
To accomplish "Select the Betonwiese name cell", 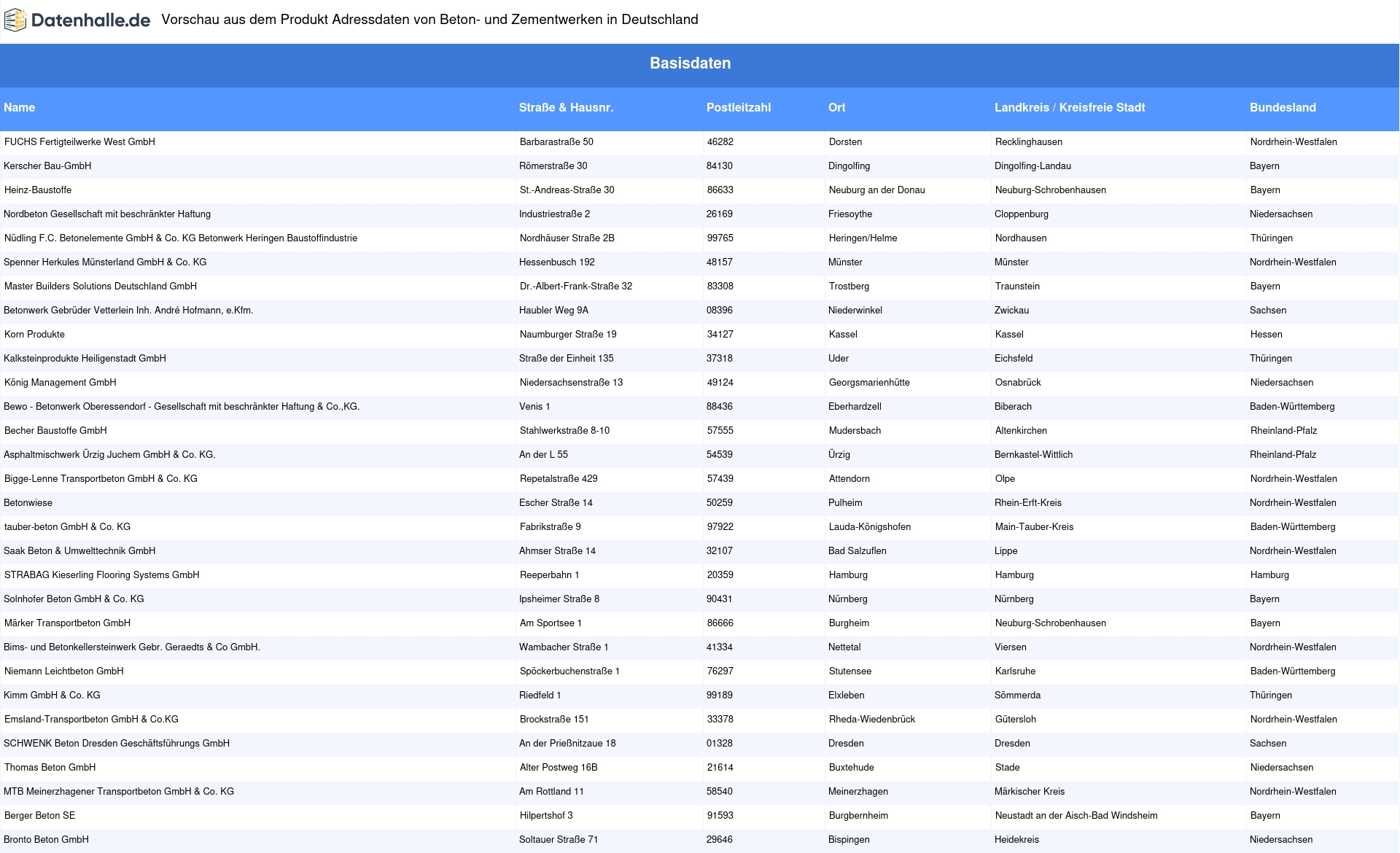I will 28,503.
